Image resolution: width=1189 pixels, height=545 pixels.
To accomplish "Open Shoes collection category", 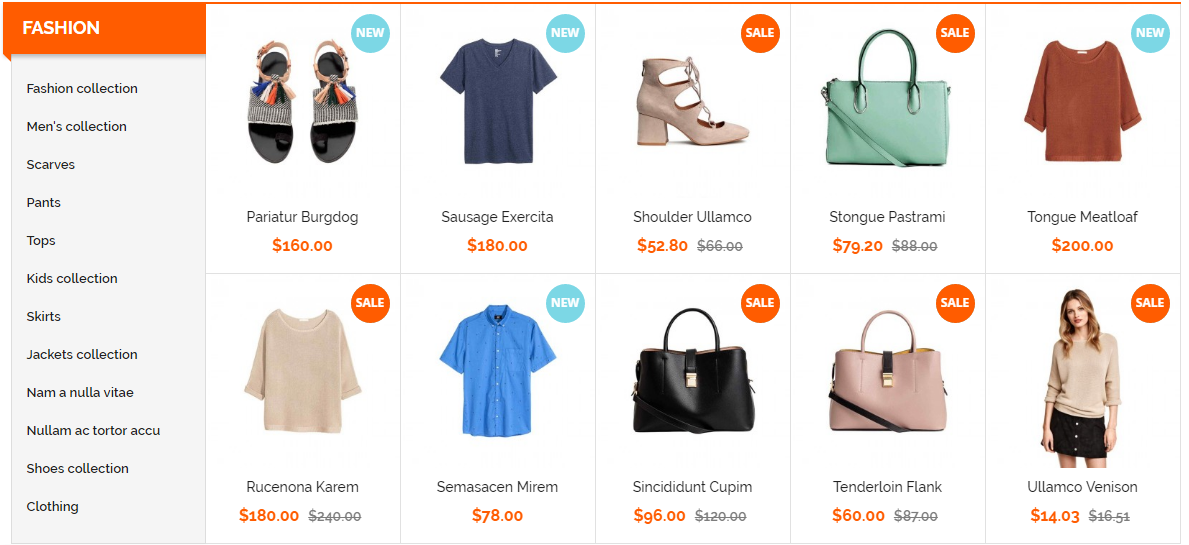I will tap(77, 468).
